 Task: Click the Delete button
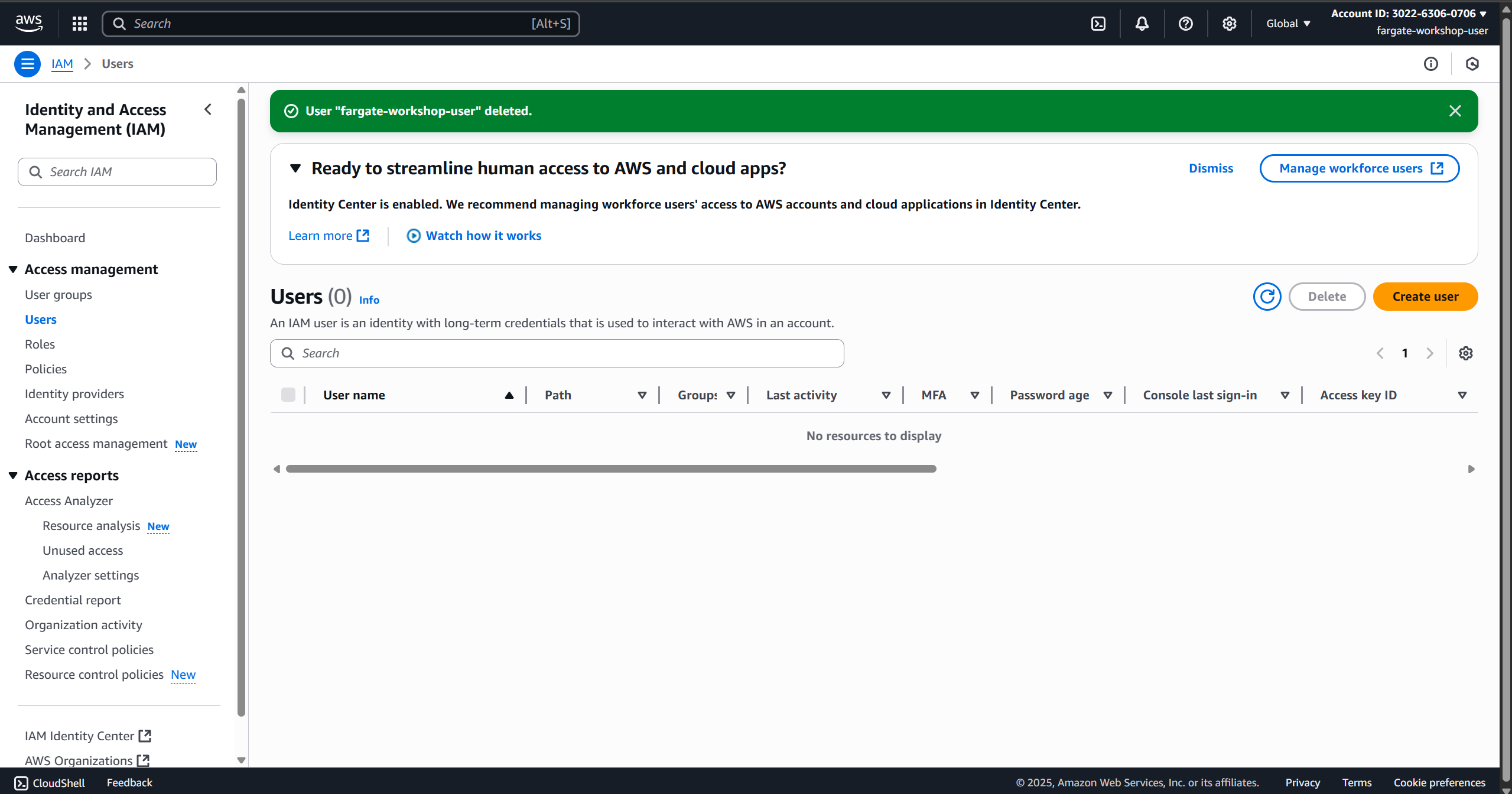tap(1327, 297)
